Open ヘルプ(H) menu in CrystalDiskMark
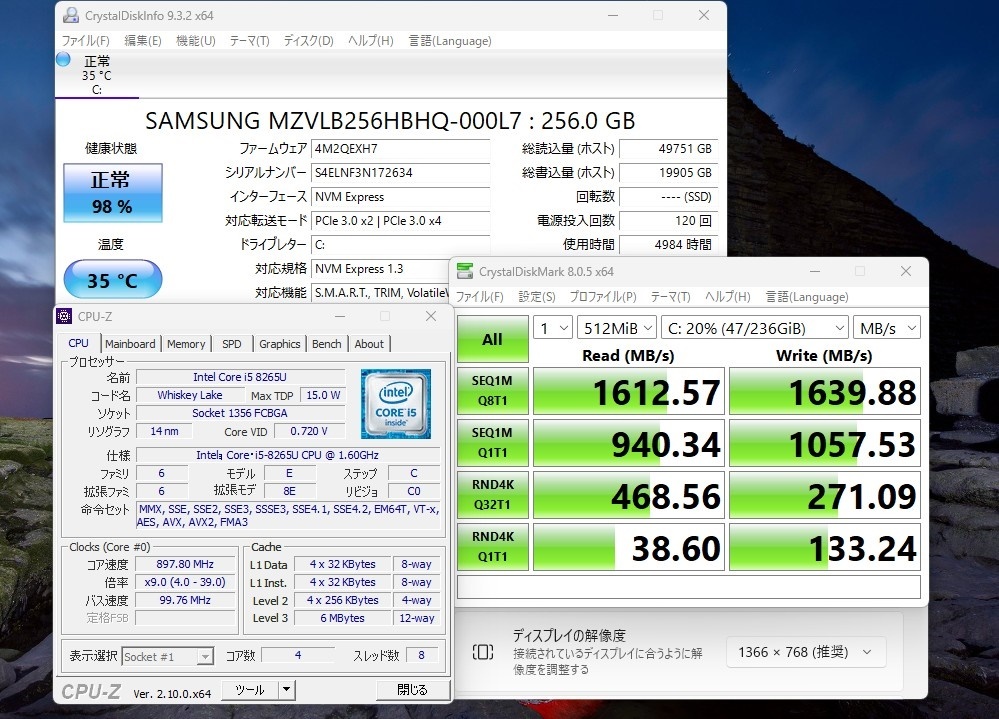The height and width of the screenshot is (719, 999). click(x=728, y=297)
